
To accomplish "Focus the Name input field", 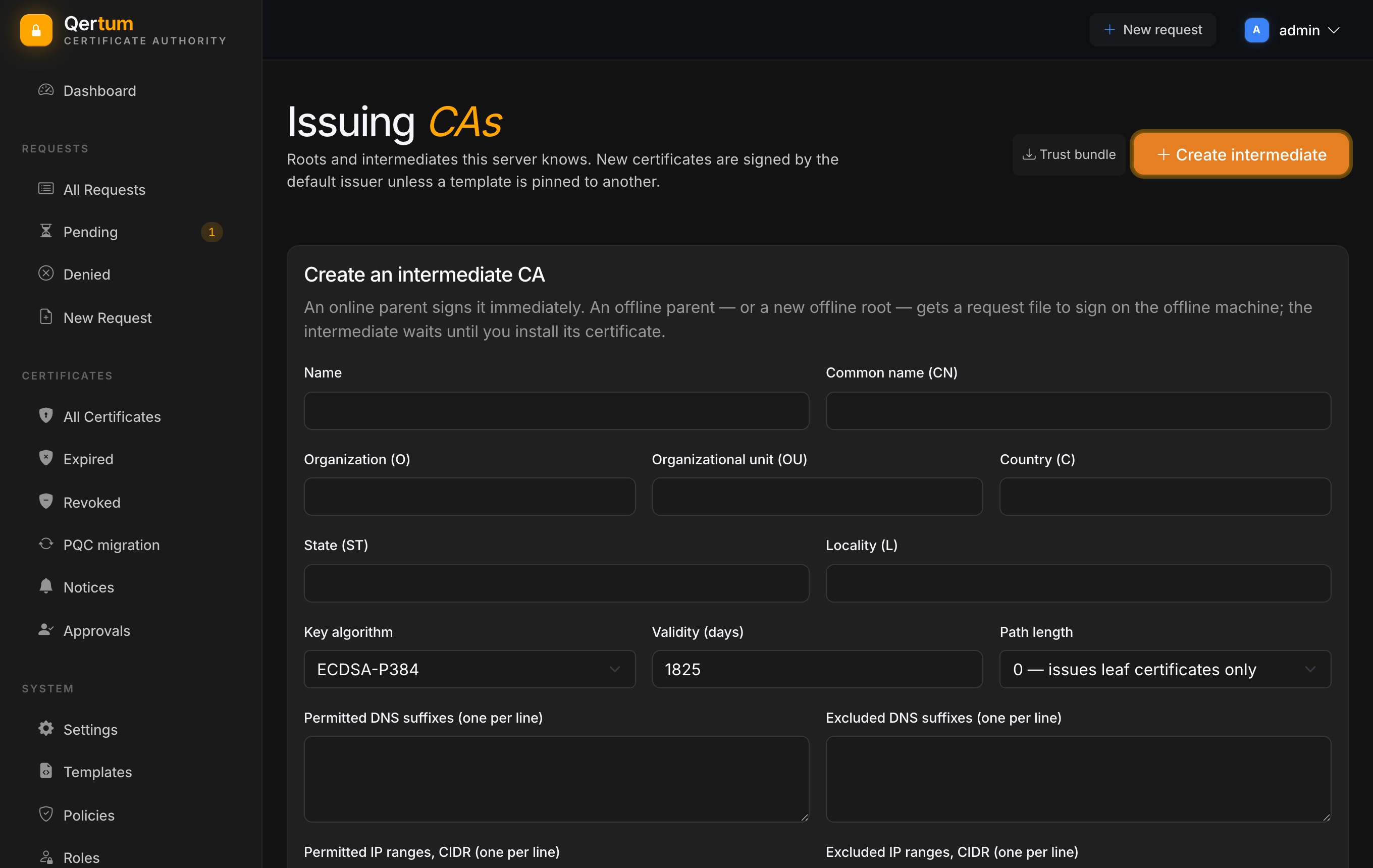I will click(556, 410).
